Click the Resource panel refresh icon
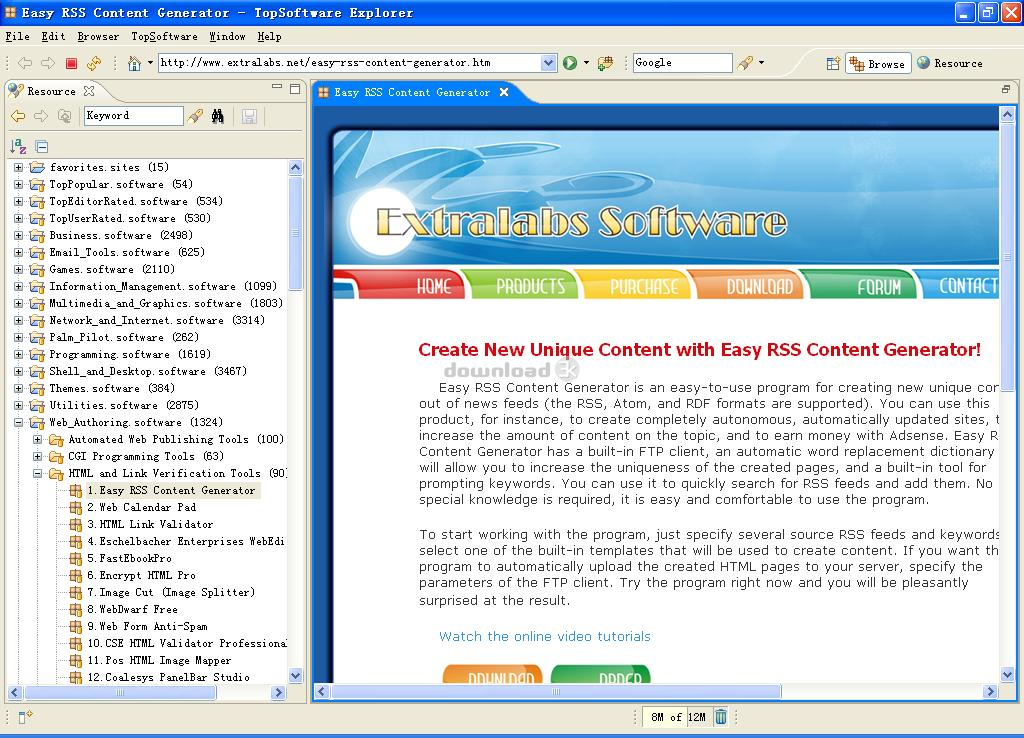The height and width of the screenshot is (738, 1024). pyautogui.click(x=64, y=116)
